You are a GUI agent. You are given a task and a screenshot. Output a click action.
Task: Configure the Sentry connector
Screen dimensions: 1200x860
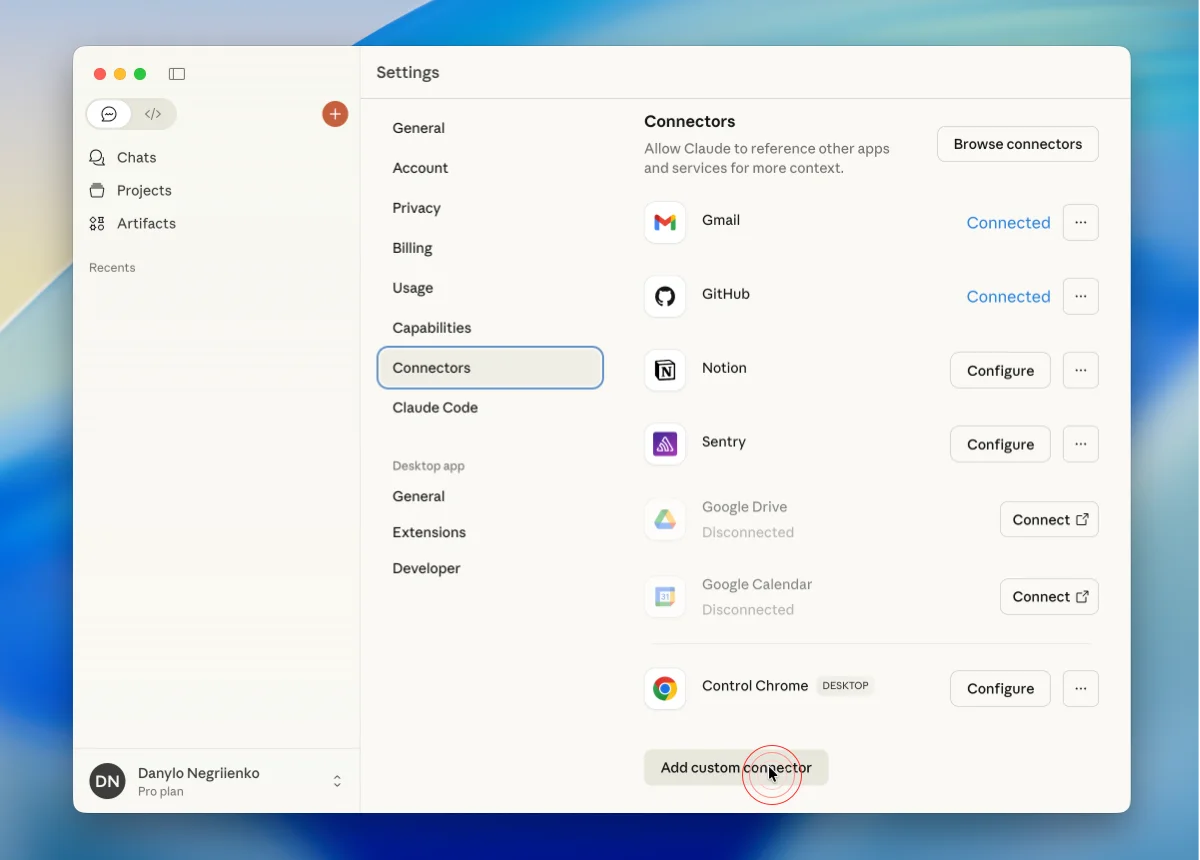[1000, 444]
